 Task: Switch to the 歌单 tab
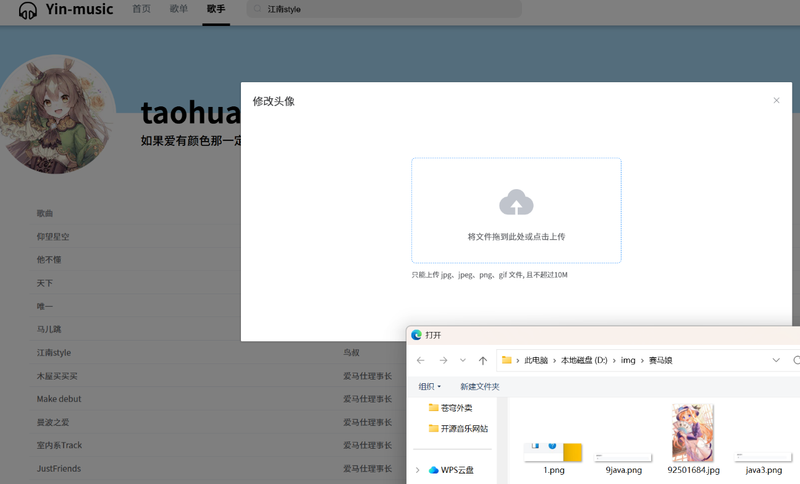(178, 9)
